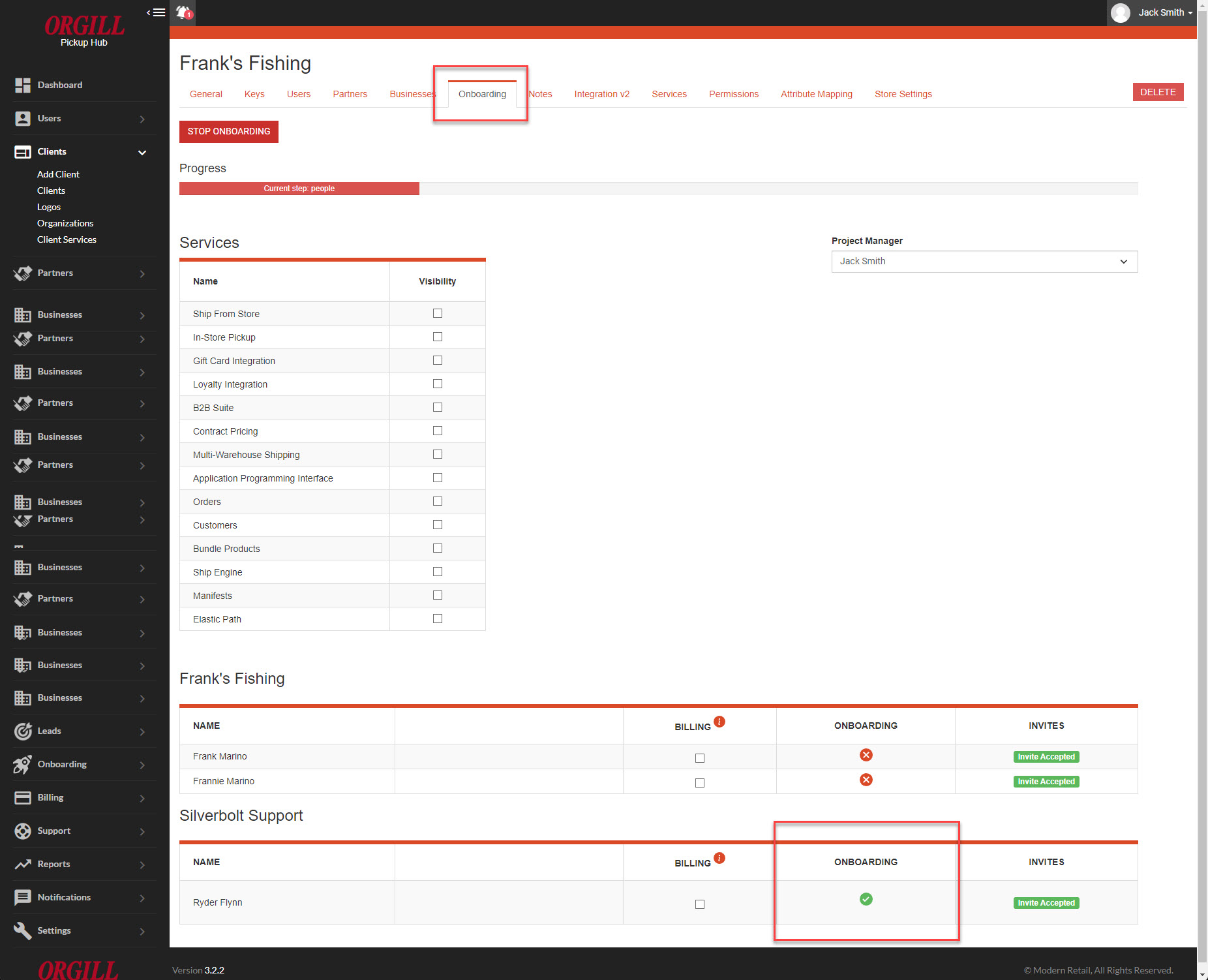Check Contract Pricing visibility box
The image size is (1208, 980).
click(x=438, y=431)
